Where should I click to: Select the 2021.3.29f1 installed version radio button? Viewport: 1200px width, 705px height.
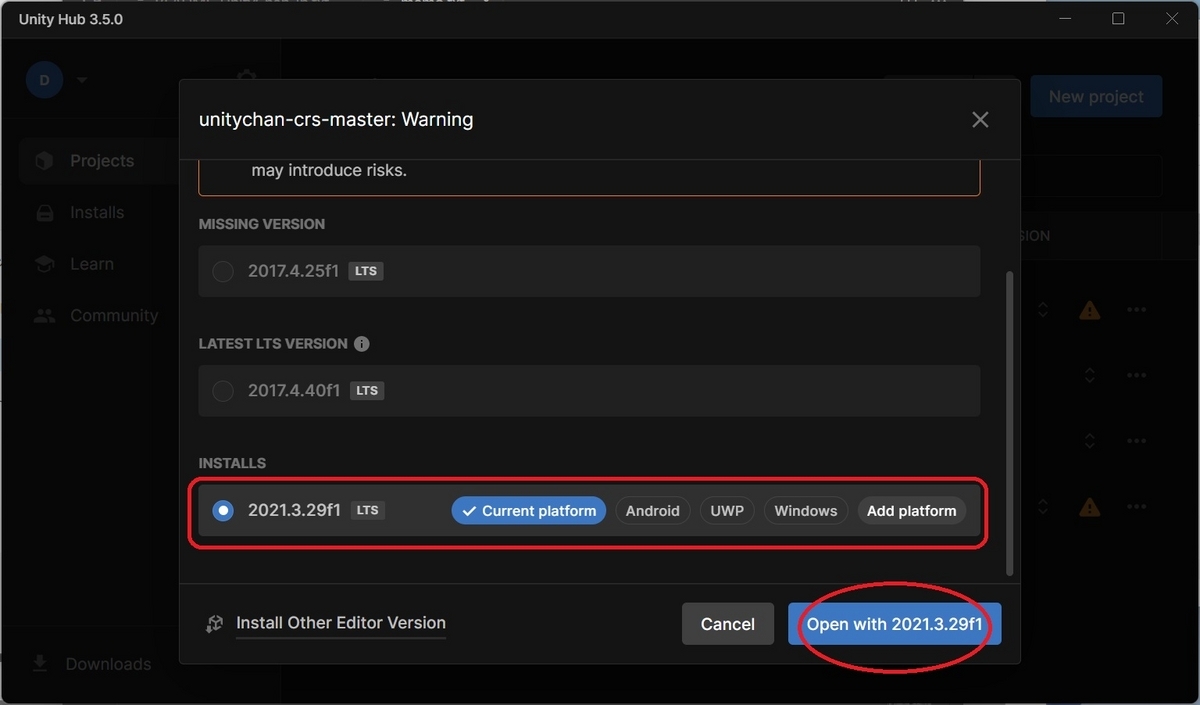pos(223,511)
